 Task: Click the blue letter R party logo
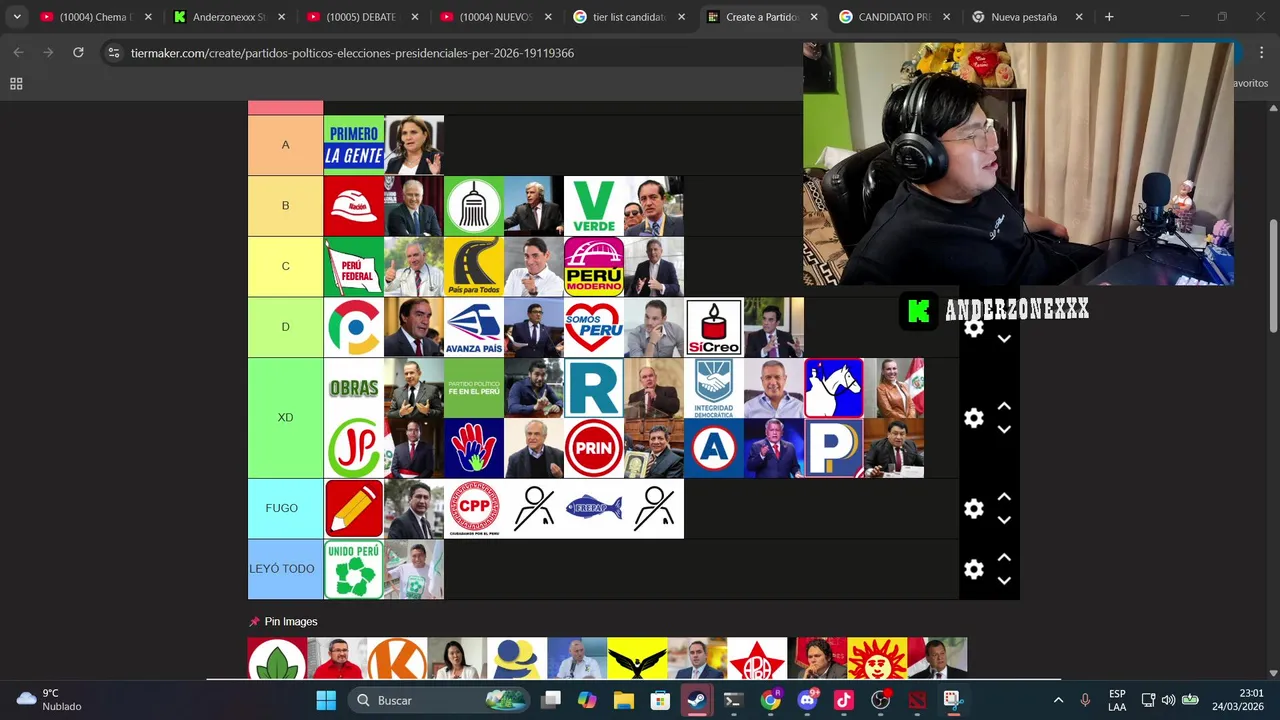(594, 388)
